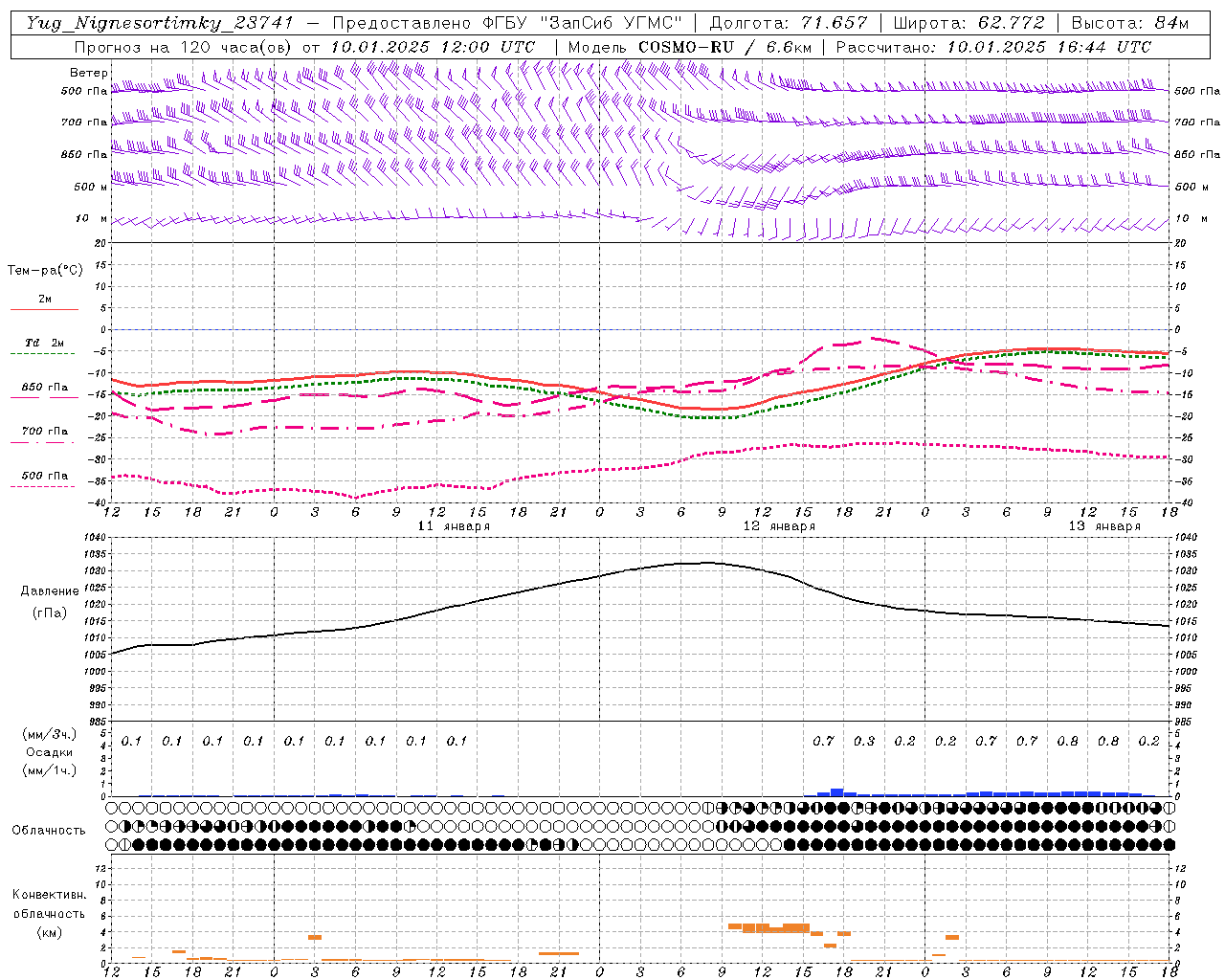Click the forecast start time 10.01.2025 12:00 UTC
The width and height of the screenshot is (1225, 980).
click(433, 47)
